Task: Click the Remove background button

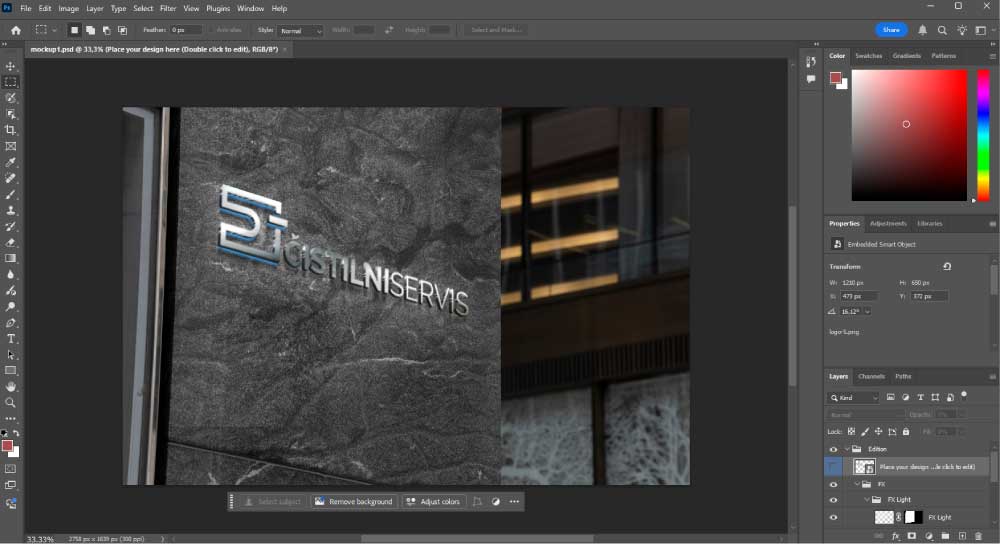Action: (354, 501)
